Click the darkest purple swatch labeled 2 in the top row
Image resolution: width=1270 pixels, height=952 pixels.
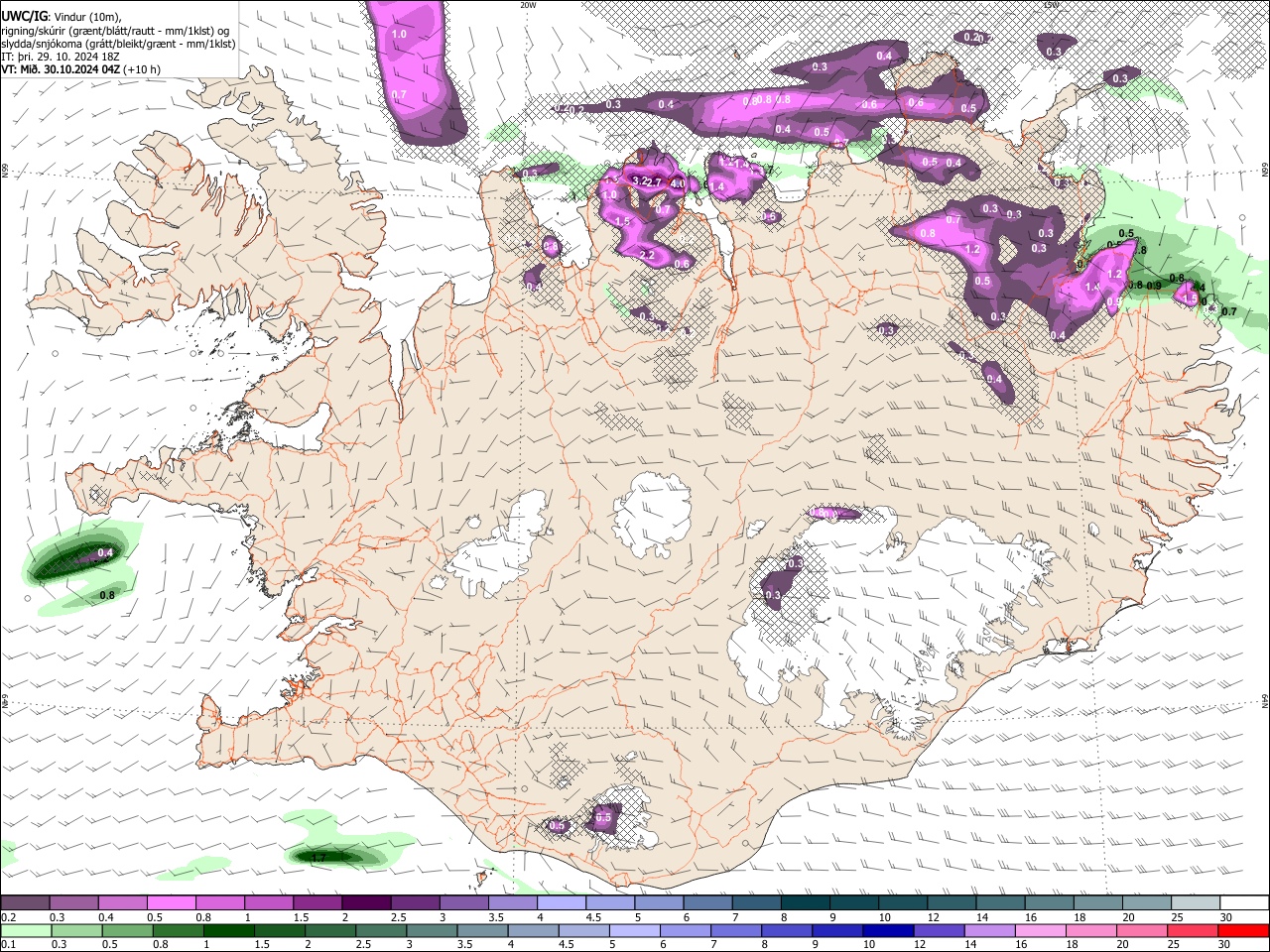pos(365,903)
